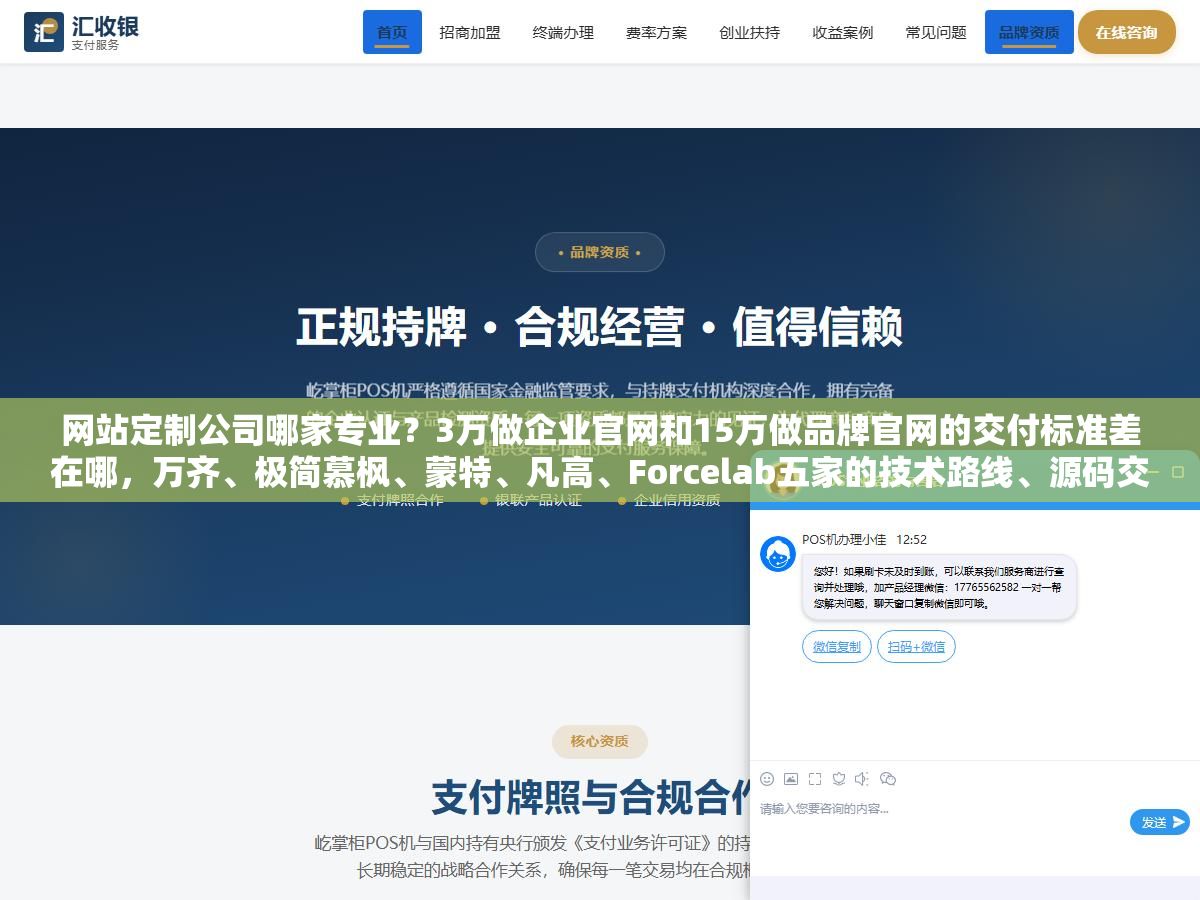Click the 在线咨询 button

[x=1126, y=32]
